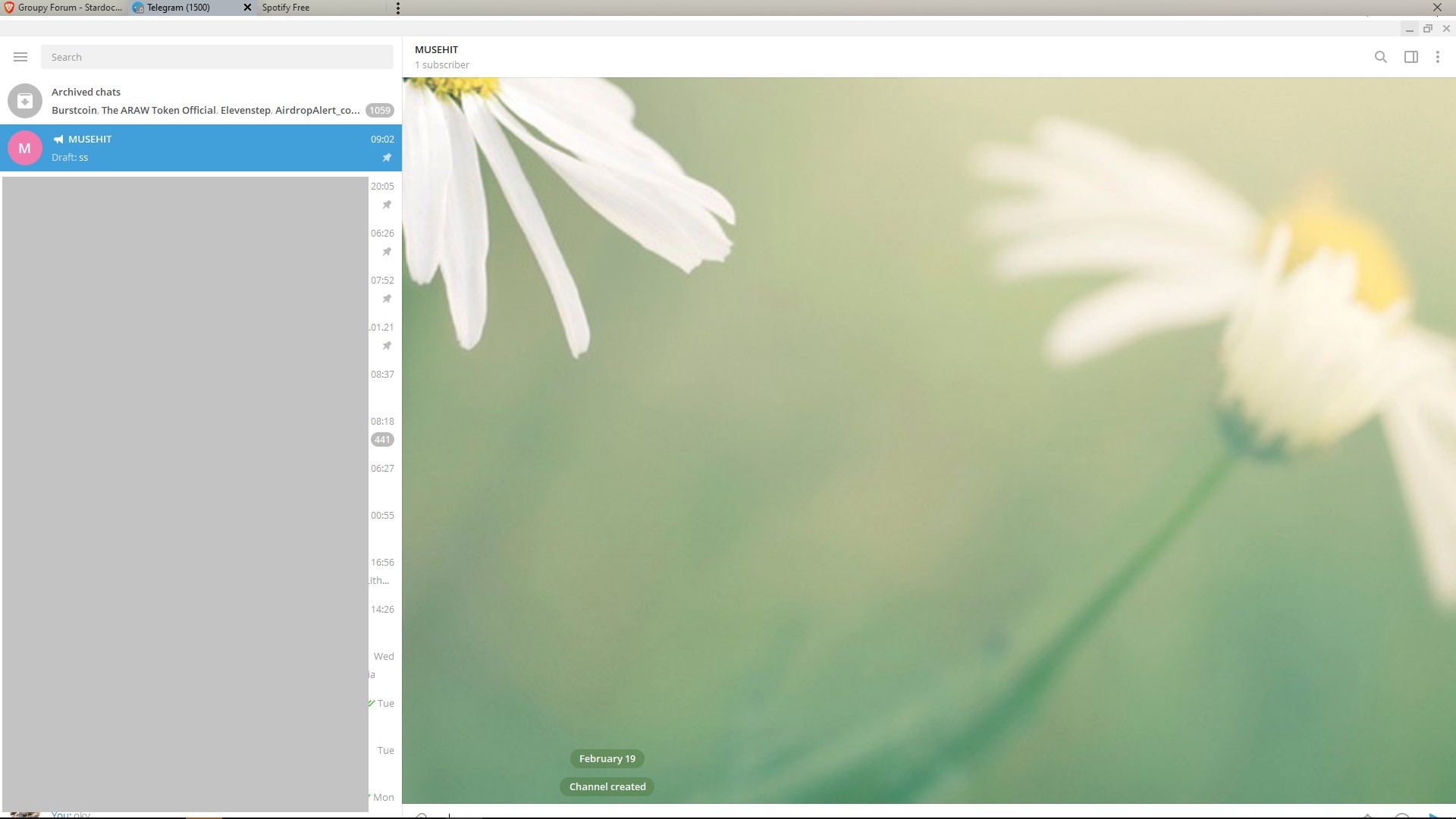
Task: Click the search bar input field
Action: pyautogui.click(x=218, y=57)
